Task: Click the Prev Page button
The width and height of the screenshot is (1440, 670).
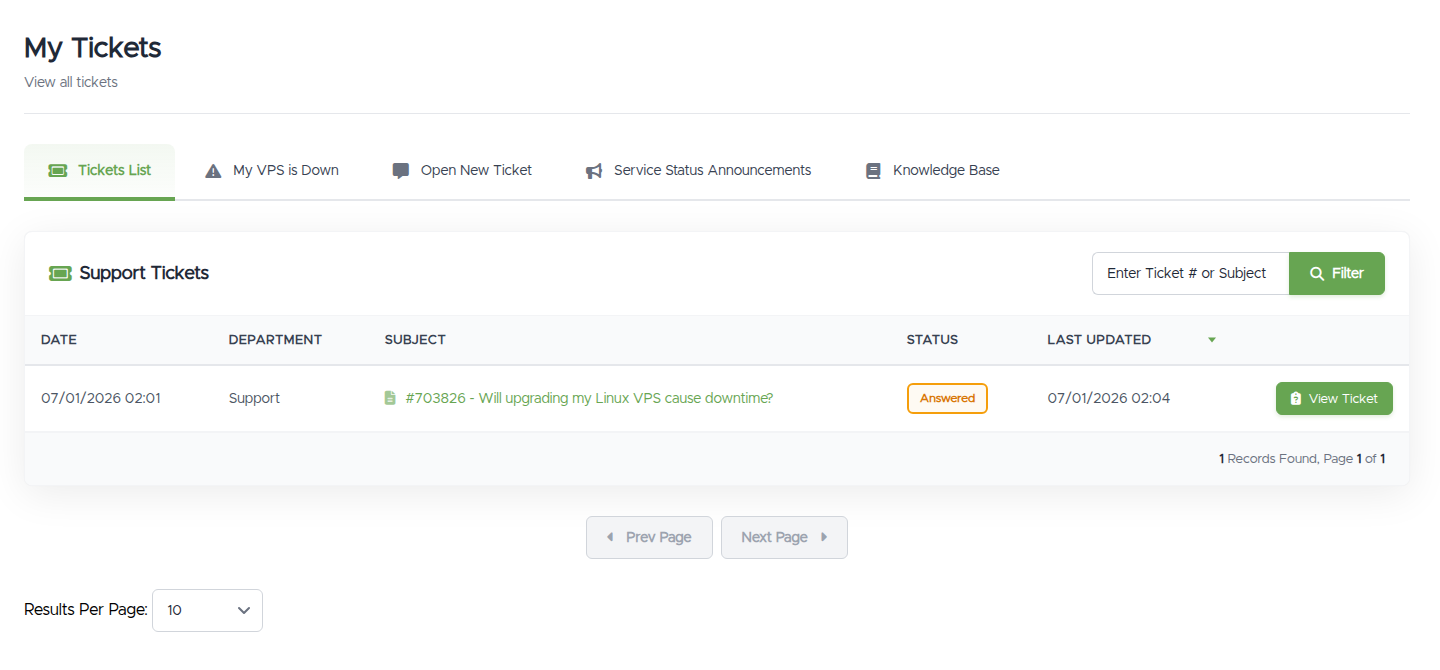Action: point(649,537)
